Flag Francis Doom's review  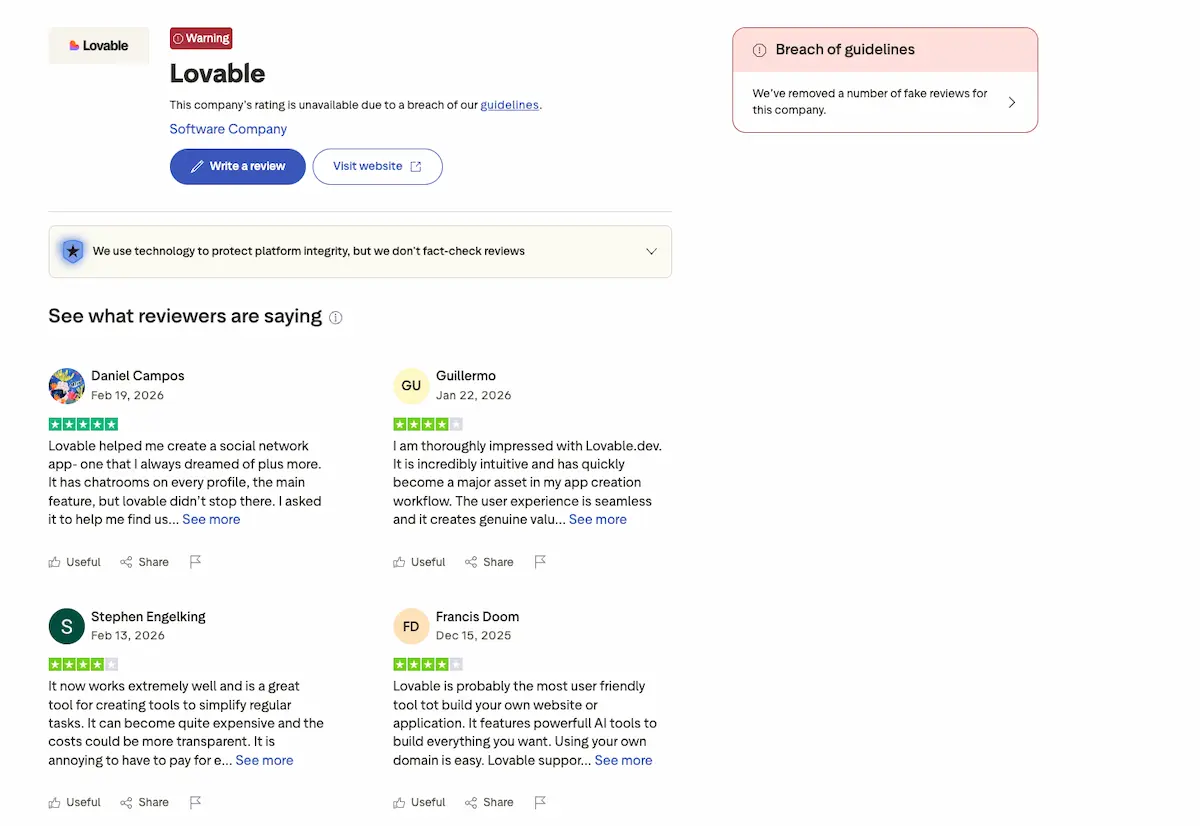[x=541, y=801]
